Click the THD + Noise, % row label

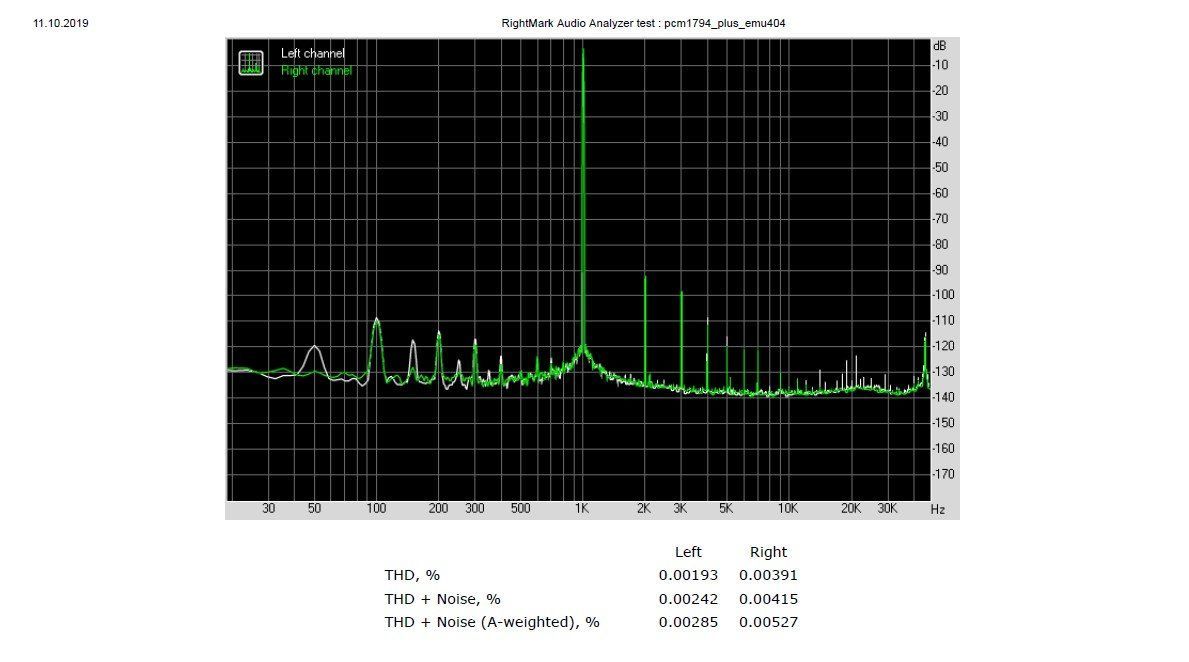(x=442, y=599)
